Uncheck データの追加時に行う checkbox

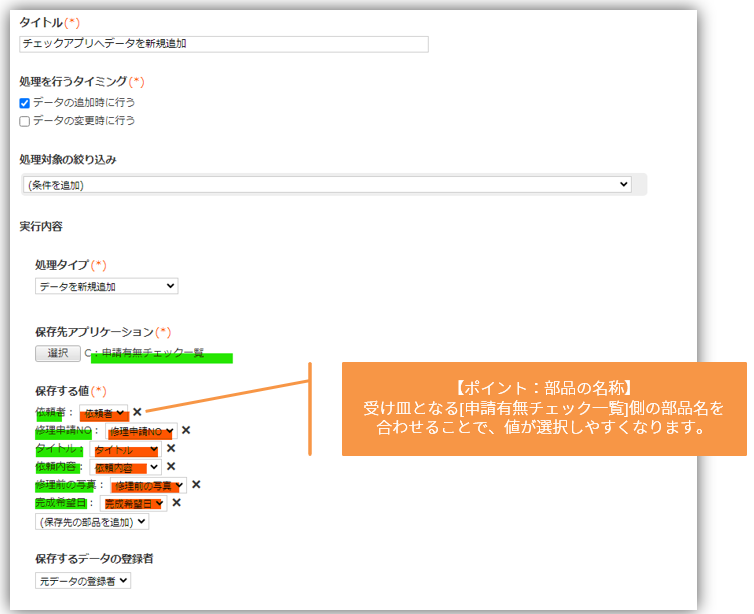(25, 103)
